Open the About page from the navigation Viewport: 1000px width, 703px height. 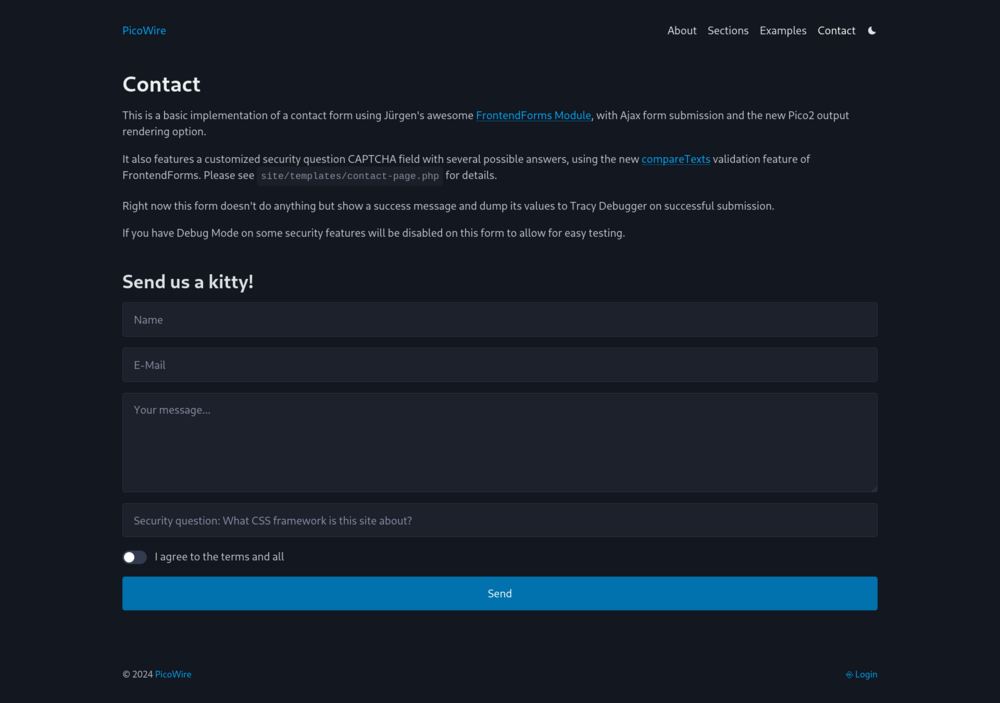tap(682, 30)
